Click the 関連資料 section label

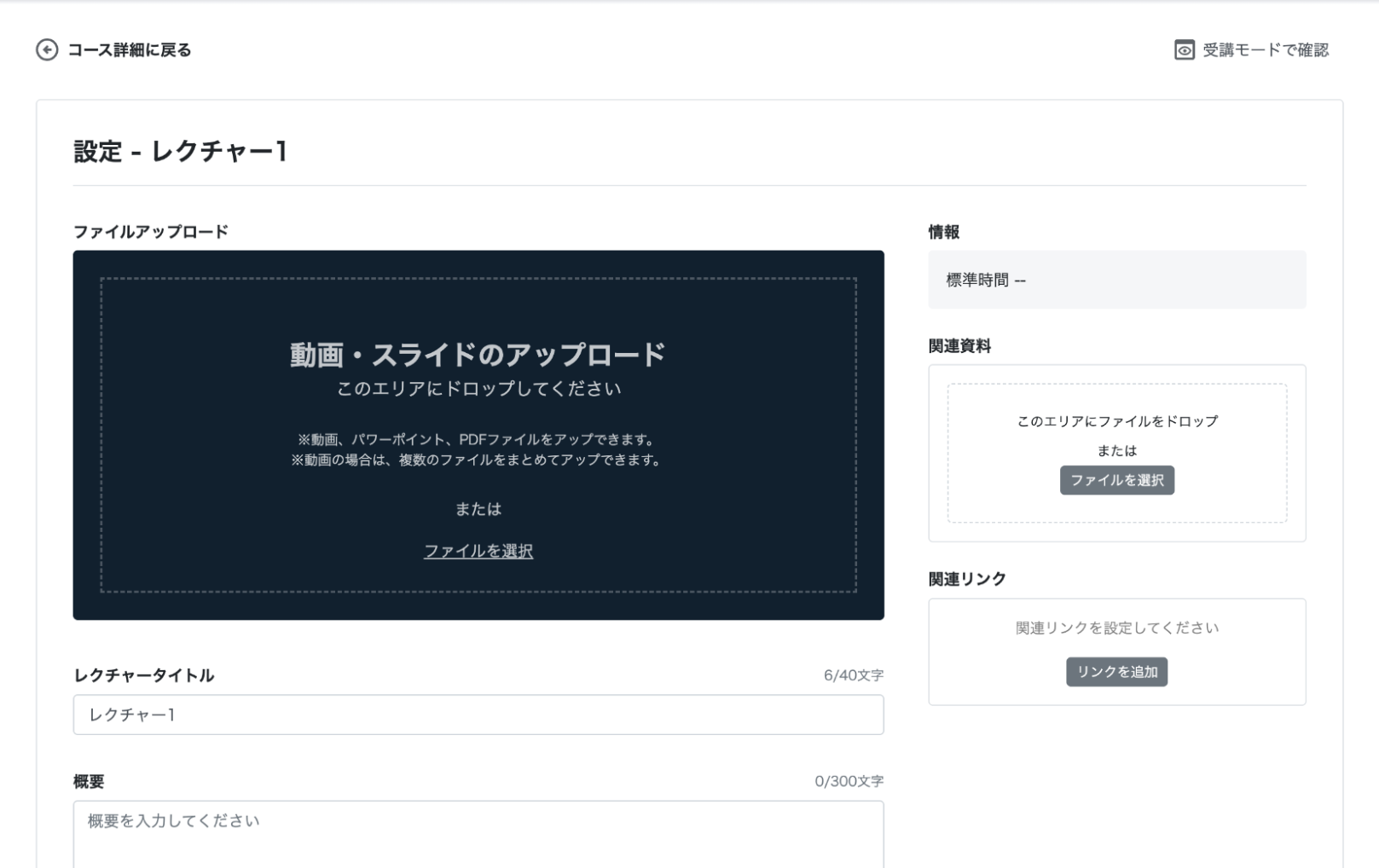point(959,346)
